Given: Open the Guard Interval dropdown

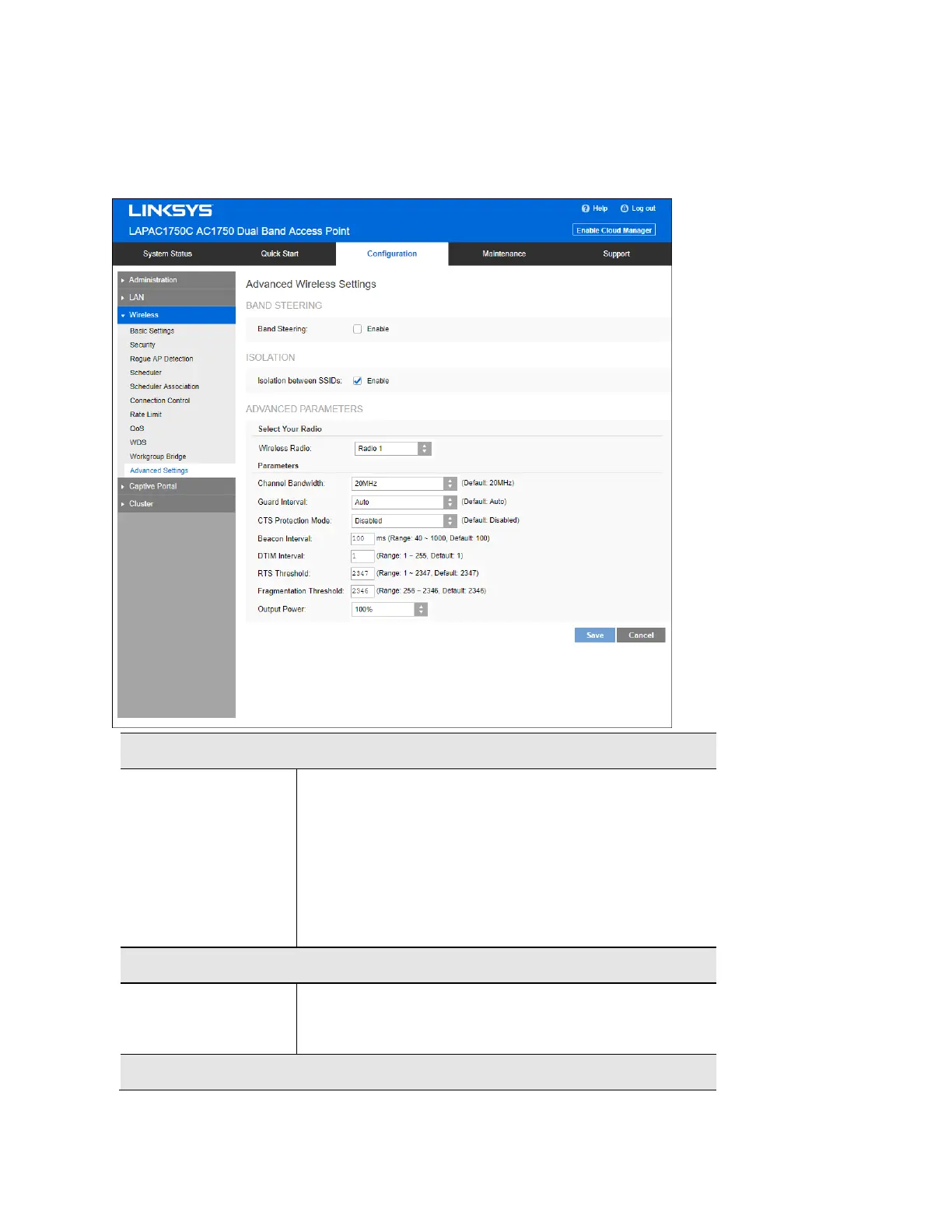Looking at the screenshot, I should (x=404, y=502).
